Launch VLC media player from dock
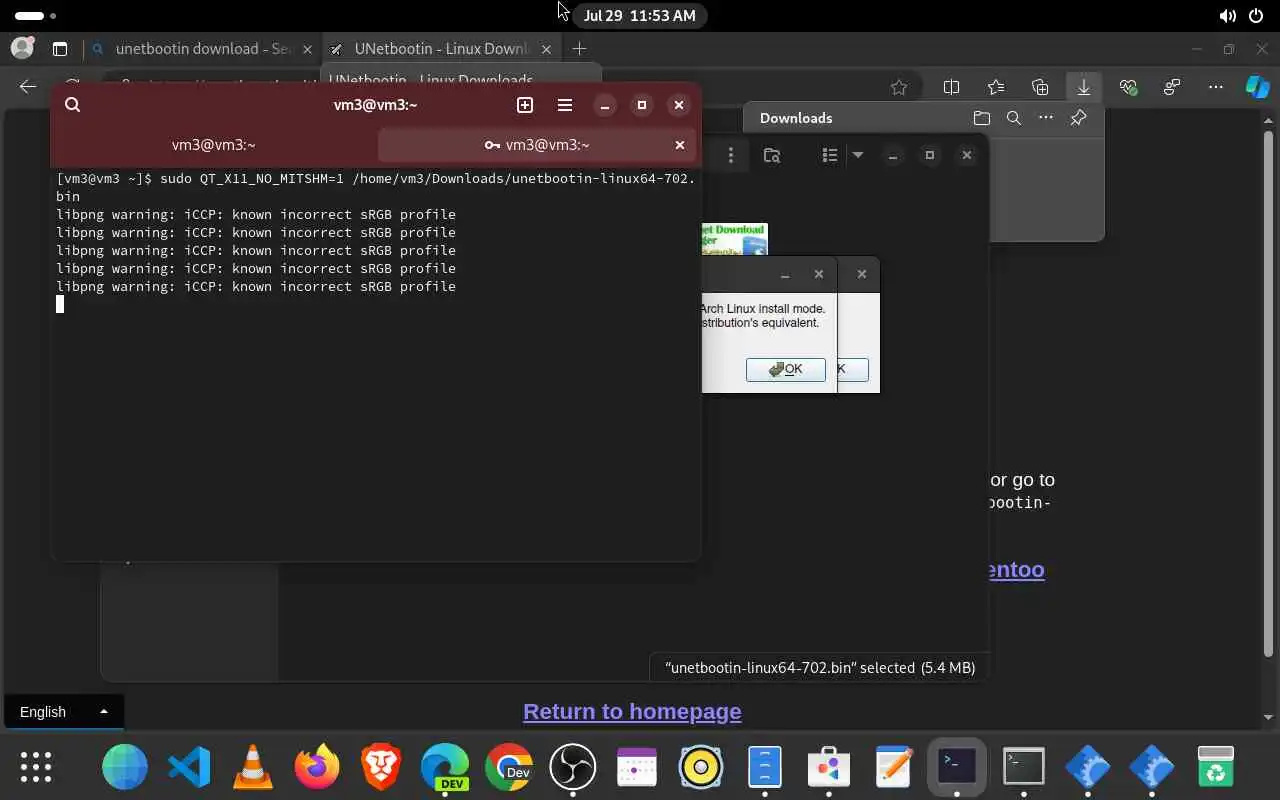This screenshot has height=800, width=1280. (253, 767)
